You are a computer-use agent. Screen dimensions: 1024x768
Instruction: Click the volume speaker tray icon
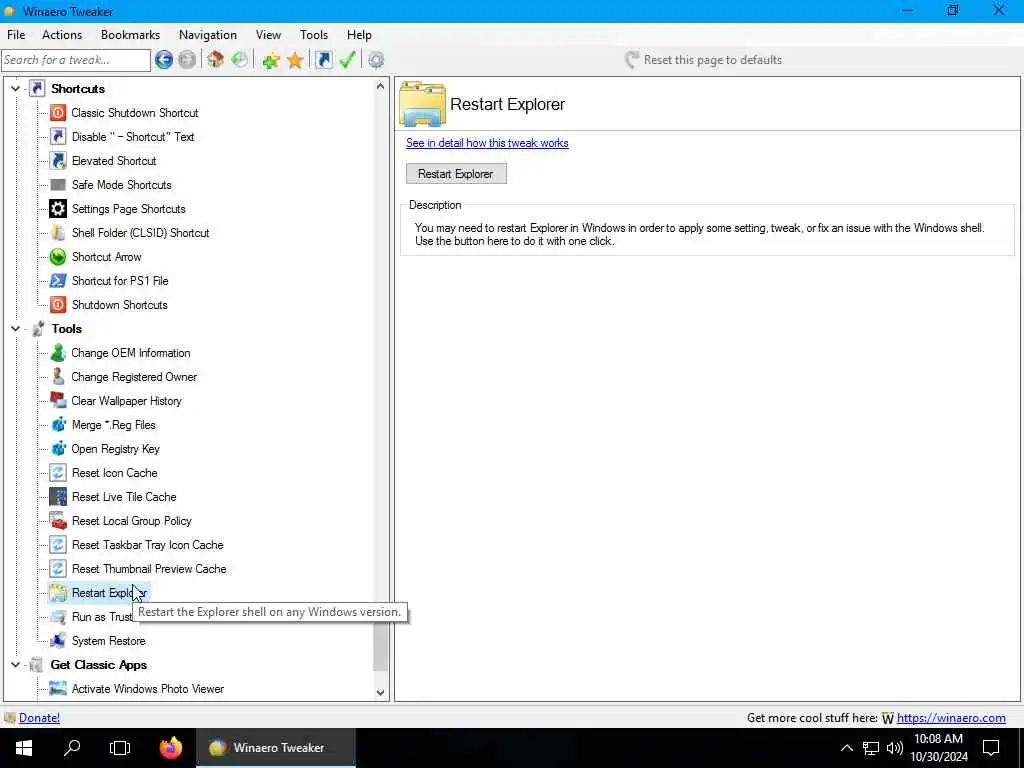895,748
